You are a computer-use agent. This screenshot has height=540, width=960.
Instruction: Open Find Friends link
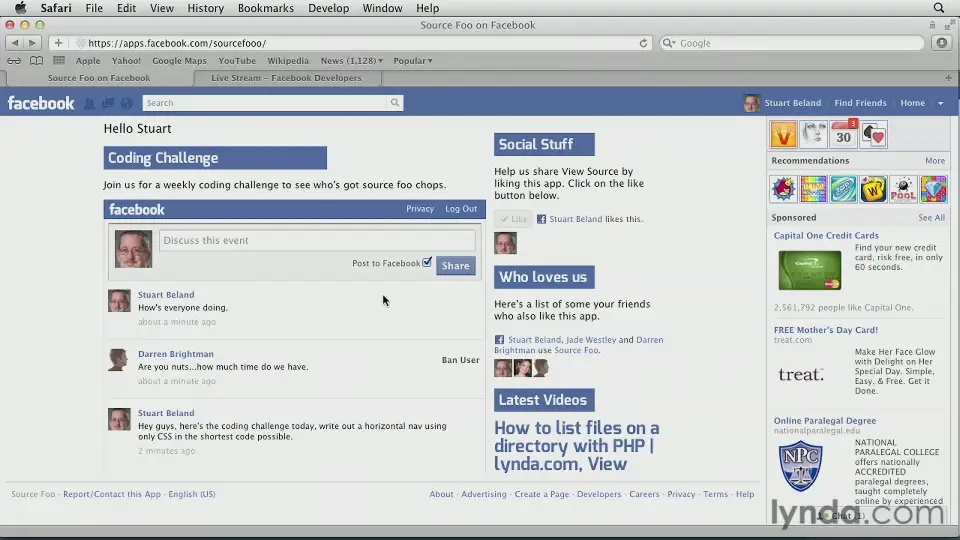860,103
